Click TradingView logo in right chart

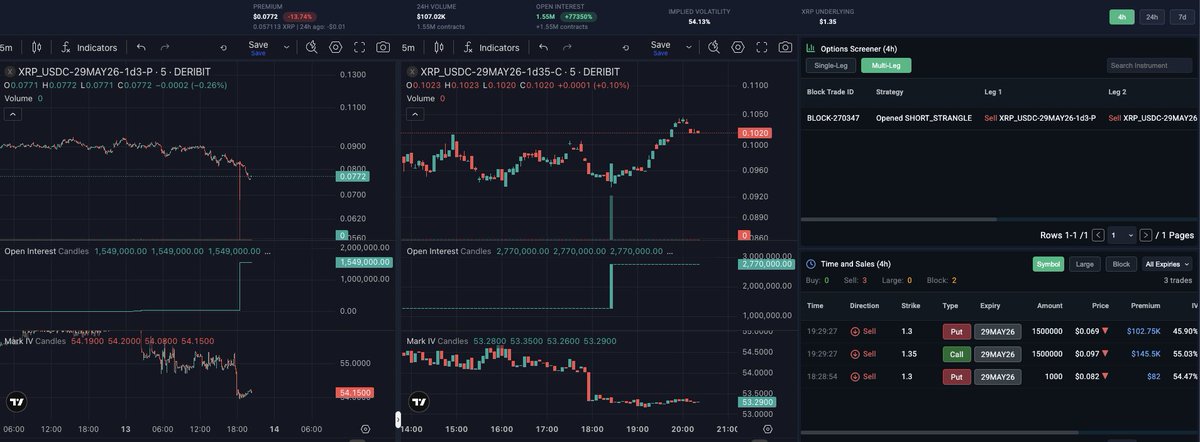point(421,403)
